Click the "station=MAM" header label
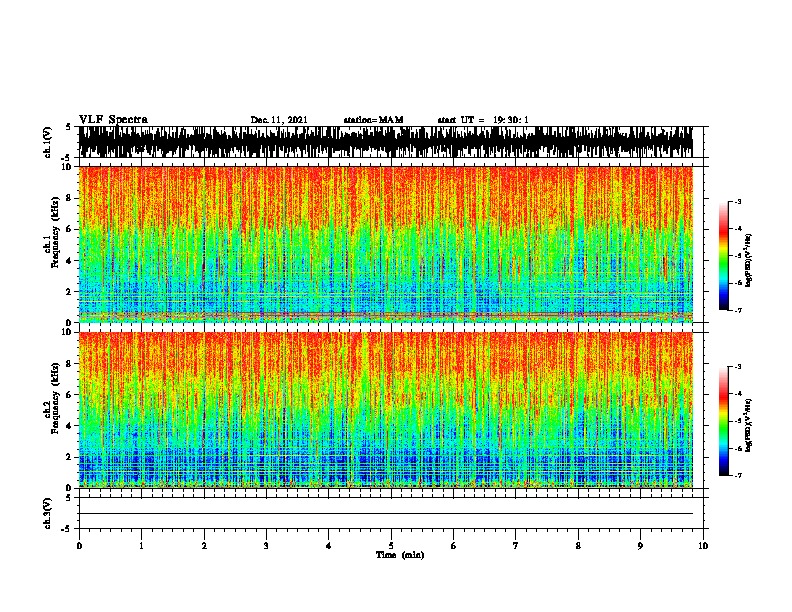 [x=374, y=120]
